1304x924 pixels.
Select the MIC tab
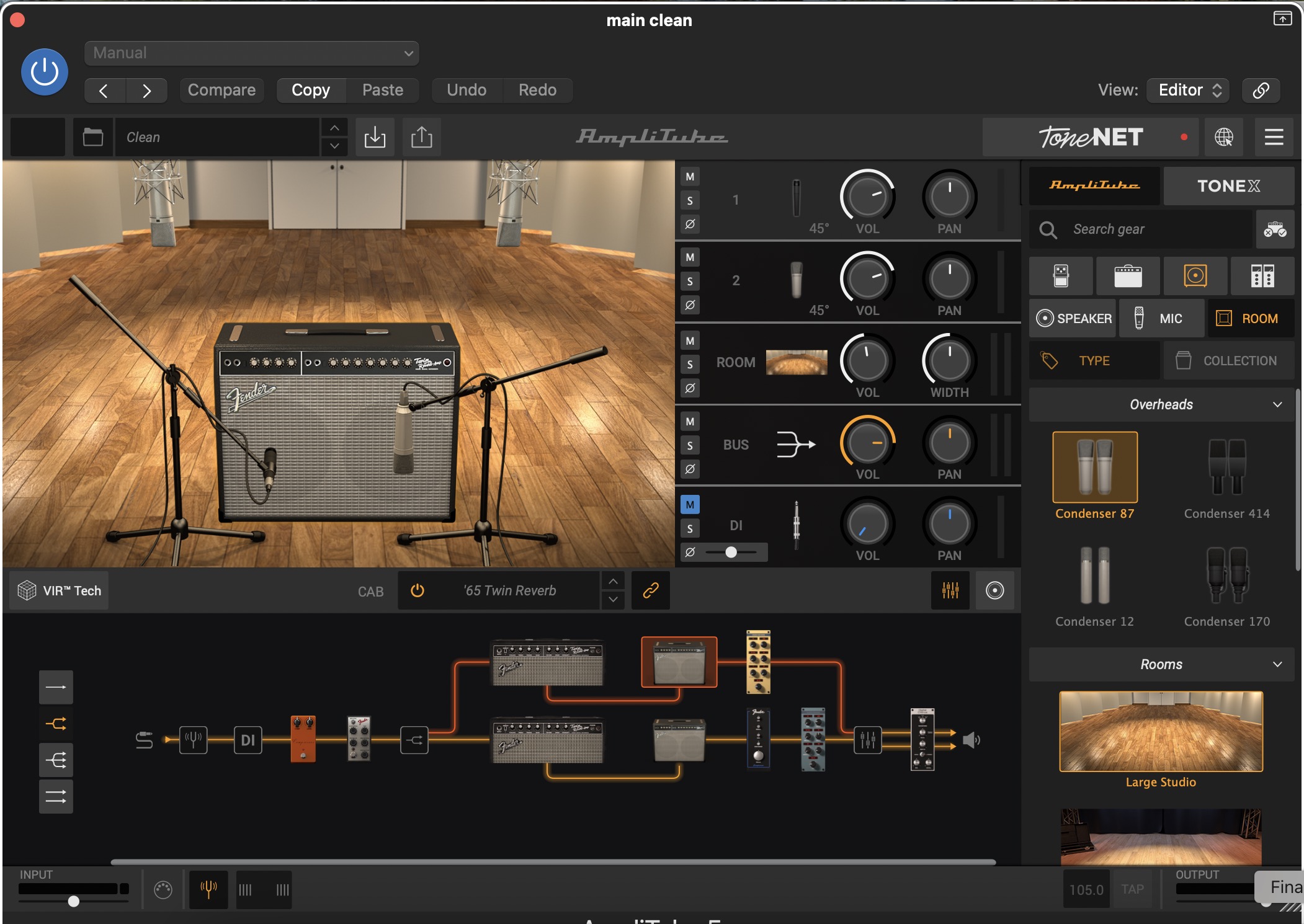[1162, 319]
